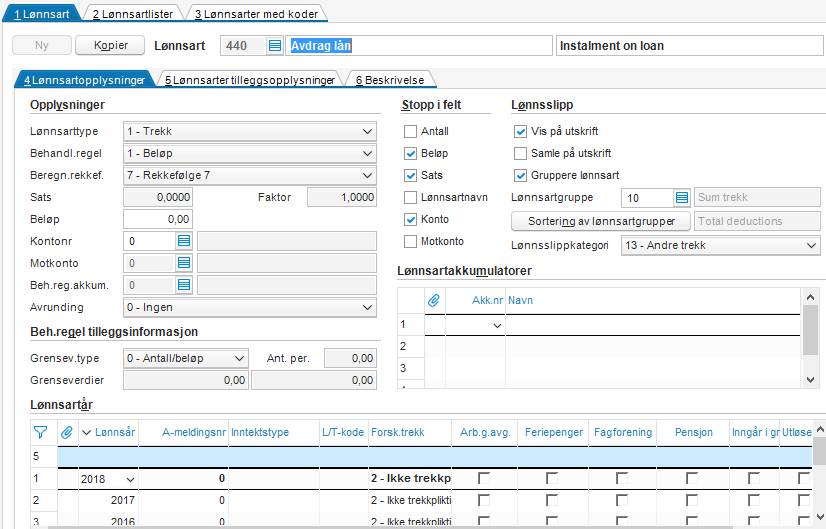
Task: Click the Fagforening column header
Action: click(x=623, y=433)
